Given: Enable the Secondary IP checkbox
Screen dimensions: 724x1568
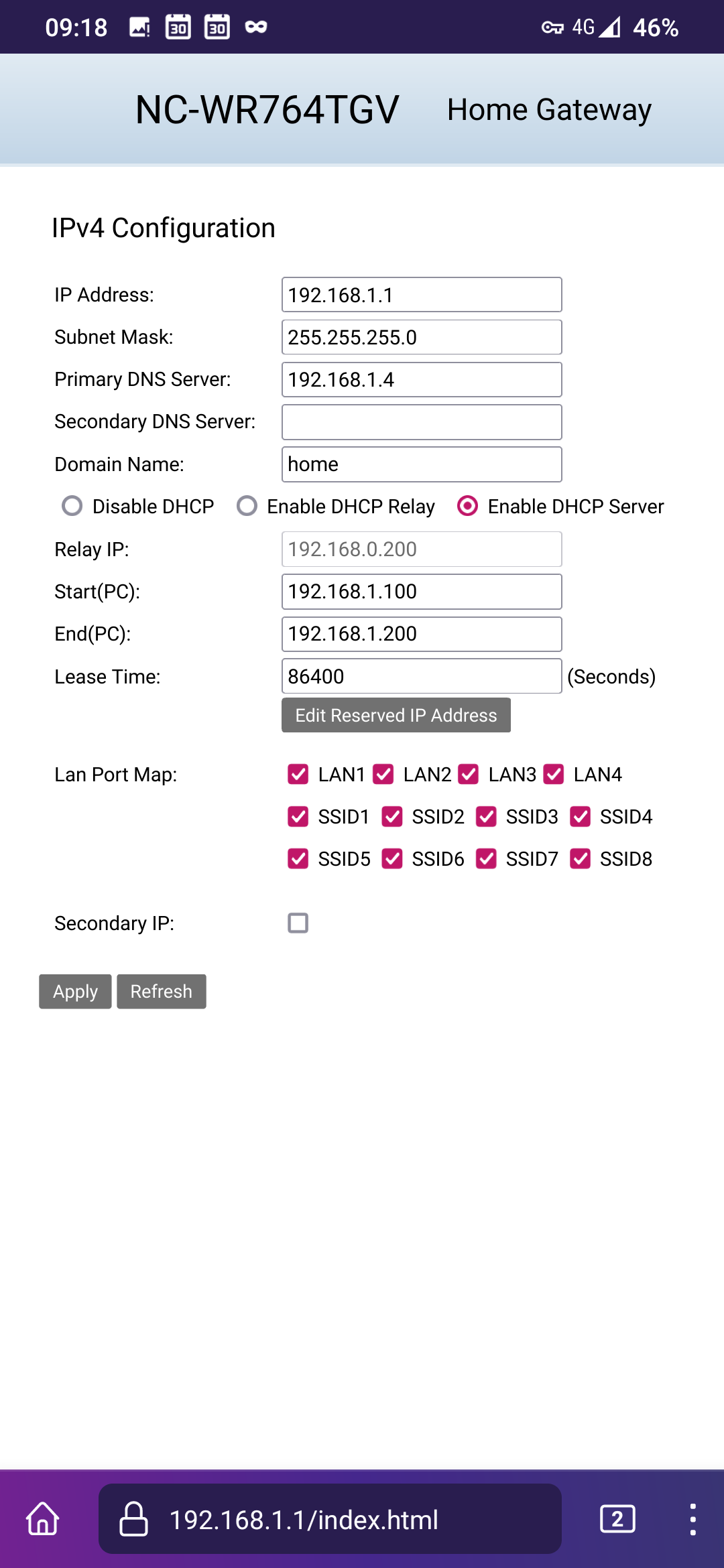Looking at the screenshot, I should (298, 923).
